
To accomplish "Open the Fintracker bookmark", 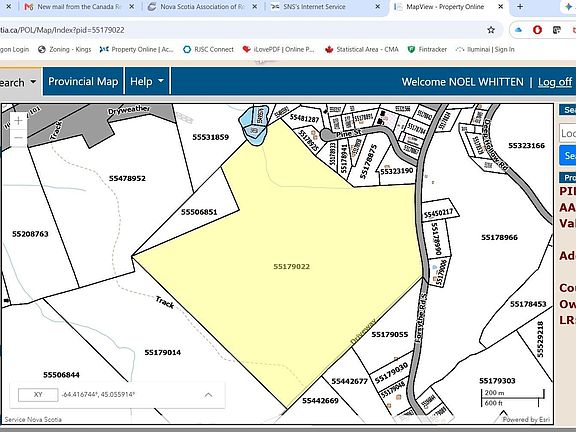I will tap(427, 49).
